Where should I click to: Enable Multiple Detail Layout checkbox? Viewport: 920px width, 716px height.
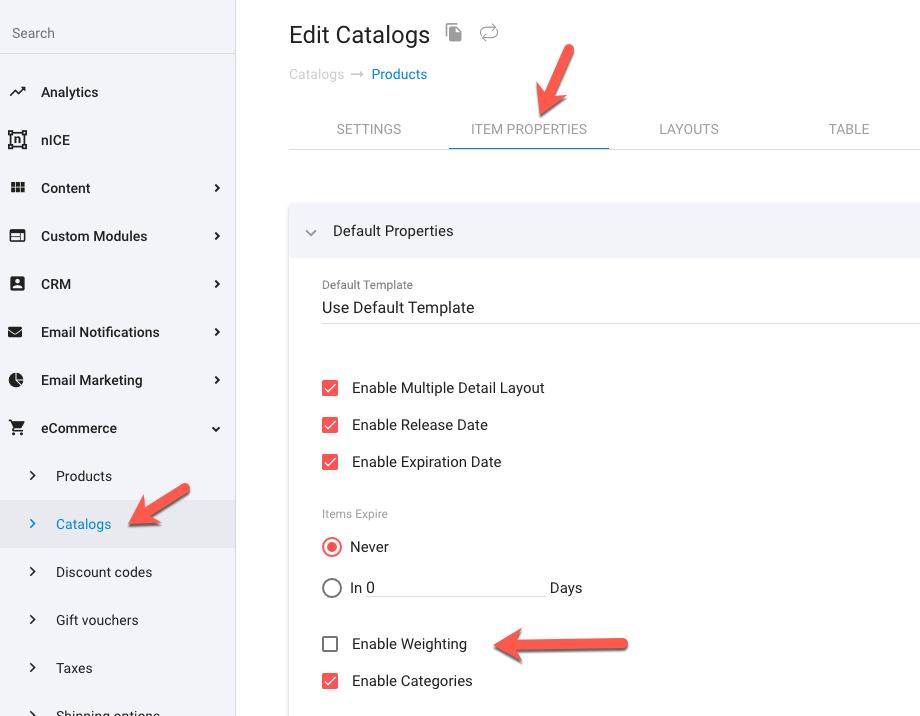click(x=330, y=388)
